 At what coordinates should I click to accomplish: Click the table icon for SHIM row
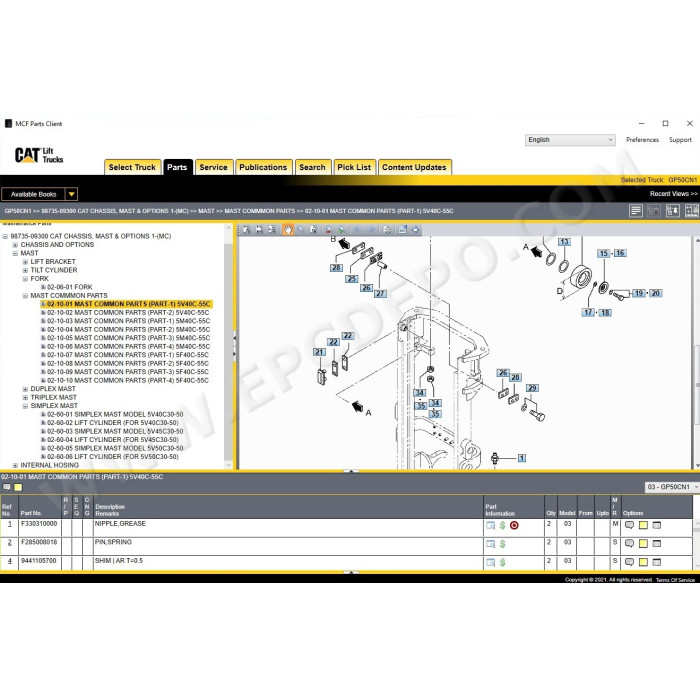(657, 562)
